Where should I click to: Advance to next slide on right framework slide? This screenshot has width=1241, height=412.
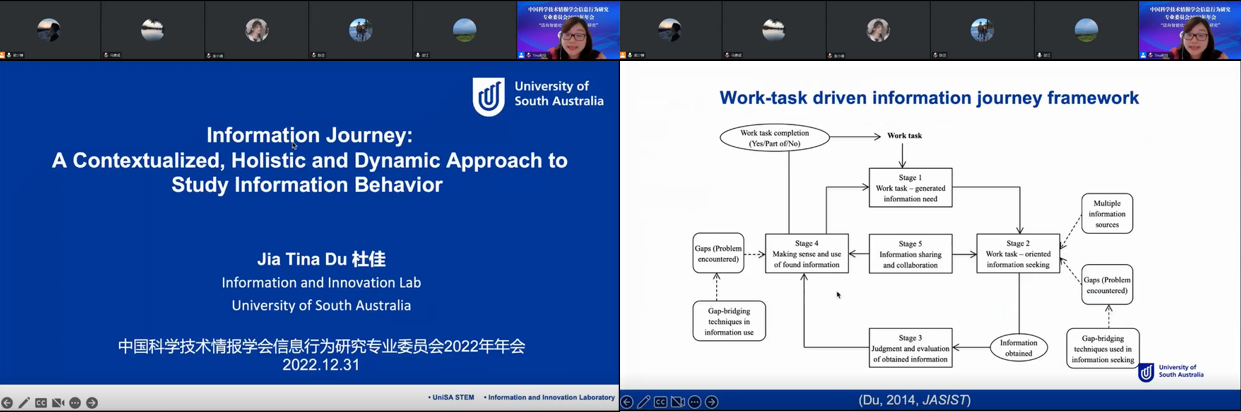pyautogui.click(x=712, y=402)
